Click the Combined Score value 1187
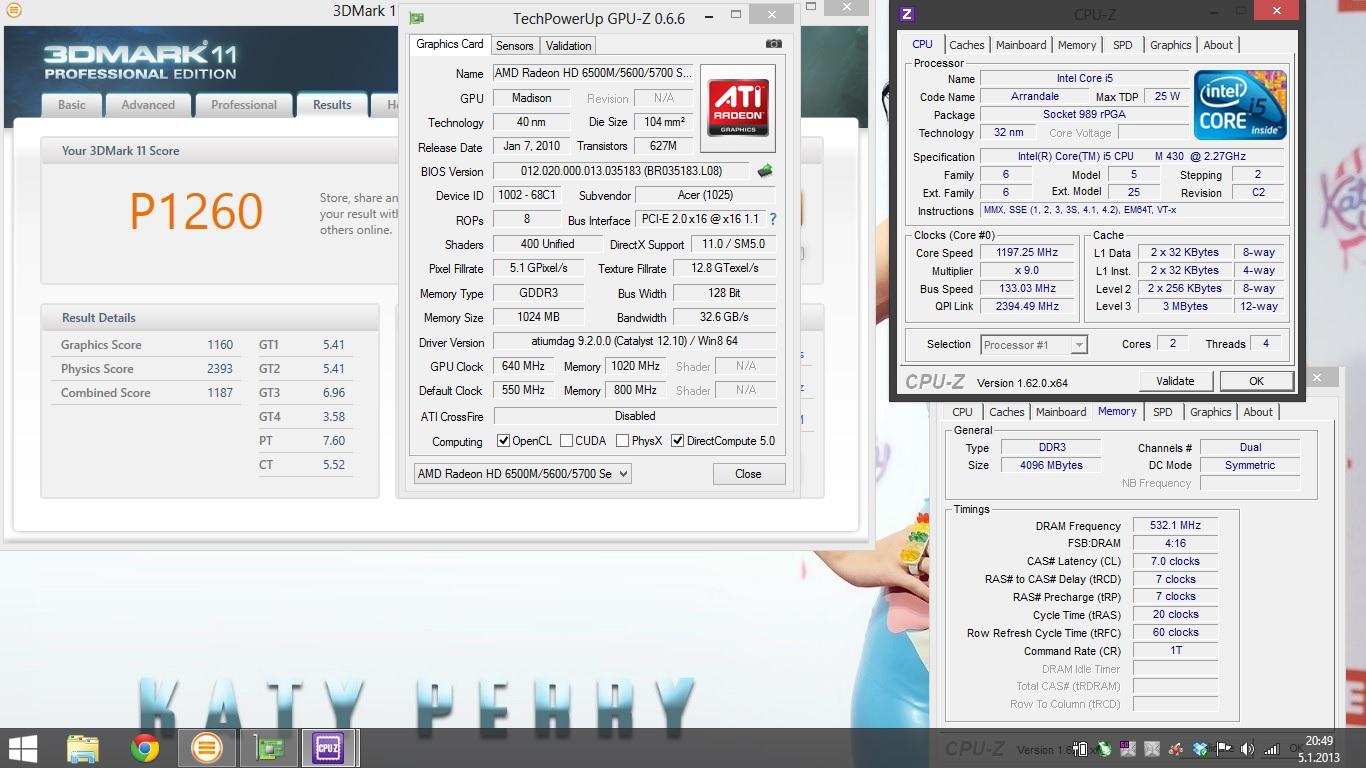Viewport: 1366px width, 768px height. pyautogui.click(x=220, y=393)
